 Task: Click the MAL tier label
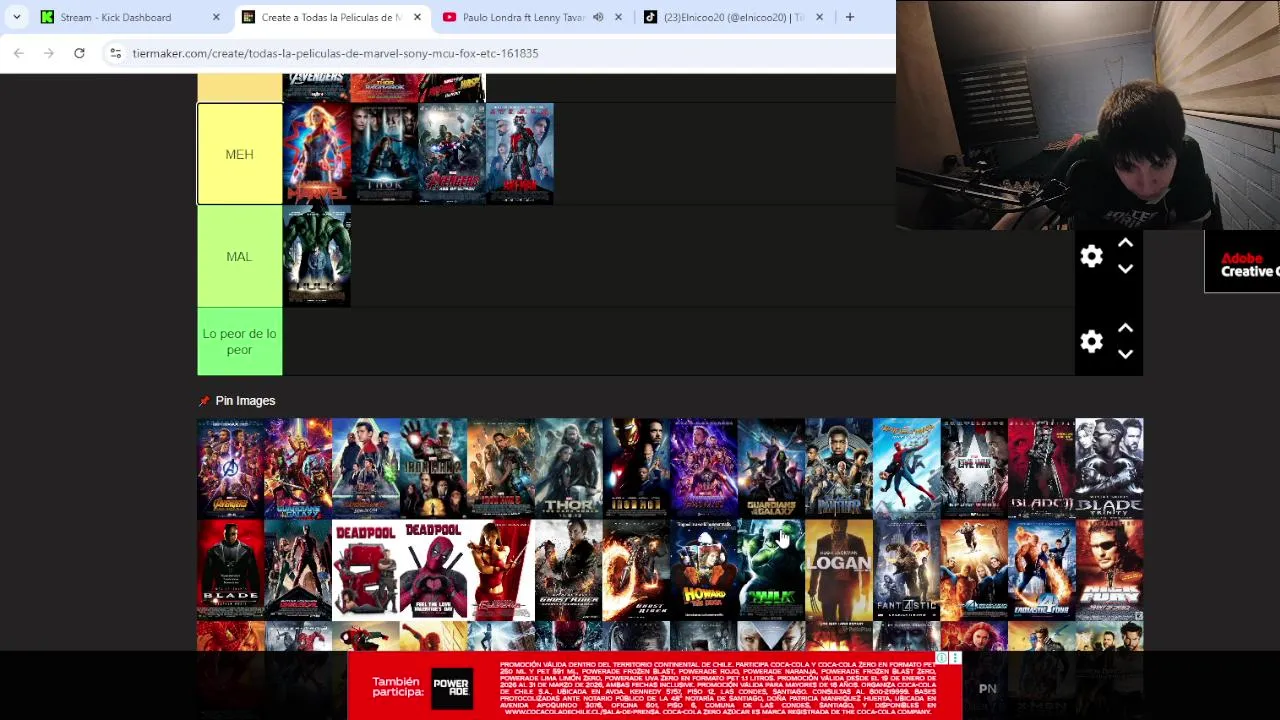click(x=240, y=256)
